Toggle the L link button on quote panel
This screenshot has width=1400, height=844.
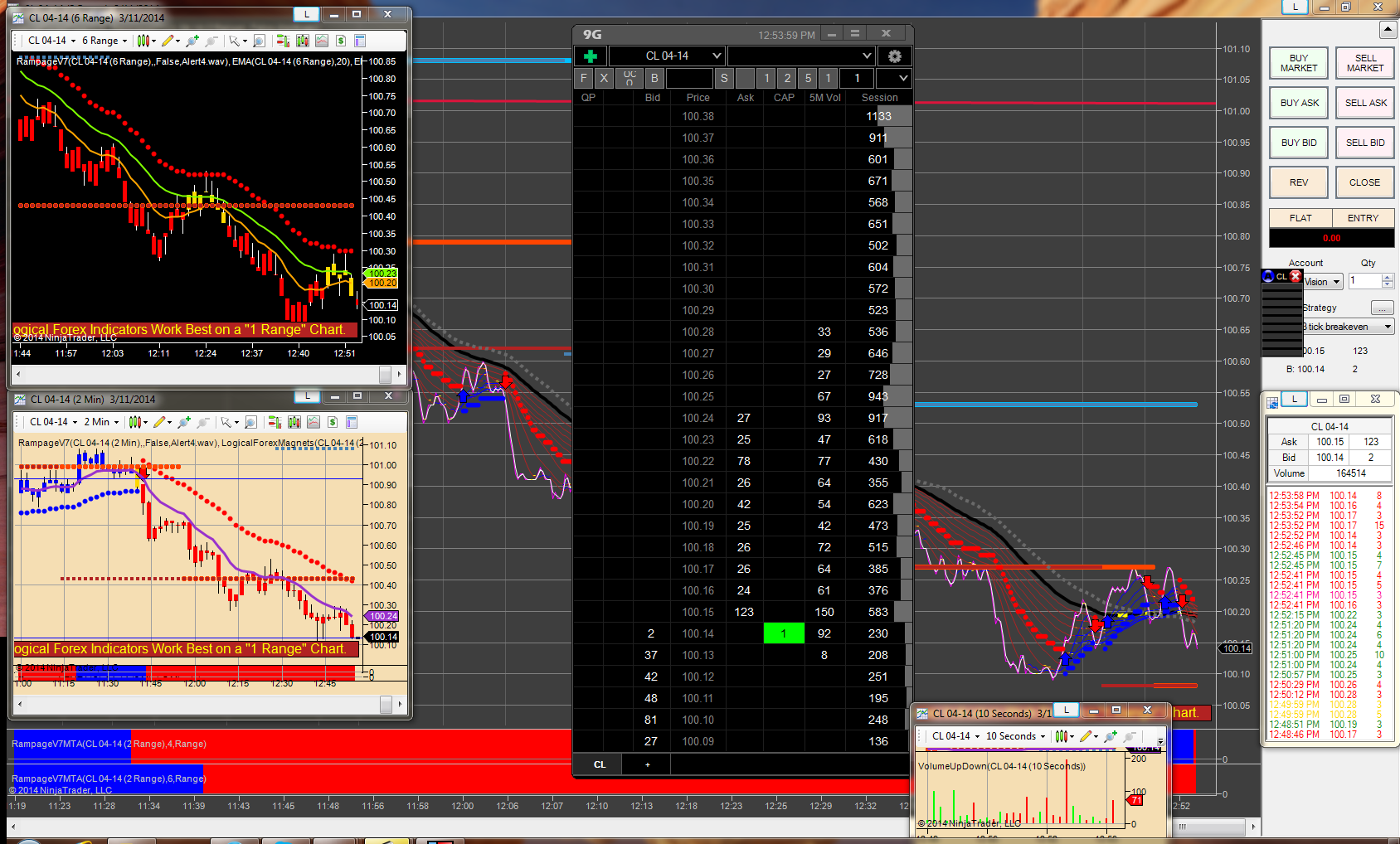click(1294, 399)
